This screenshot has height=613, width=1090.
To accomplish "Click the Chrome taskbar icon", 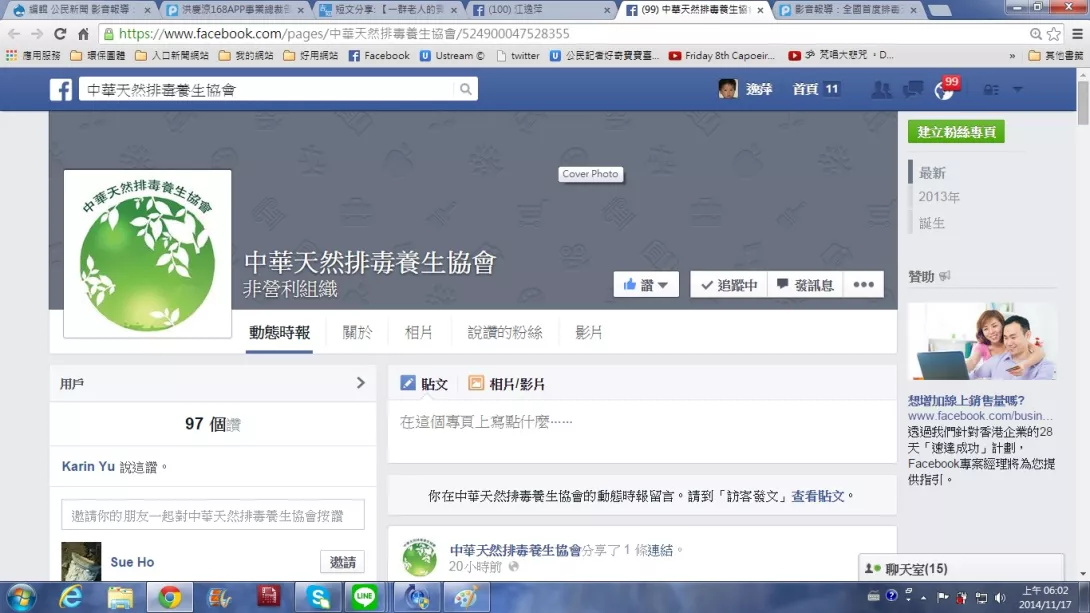I will (x=169, y=597).
